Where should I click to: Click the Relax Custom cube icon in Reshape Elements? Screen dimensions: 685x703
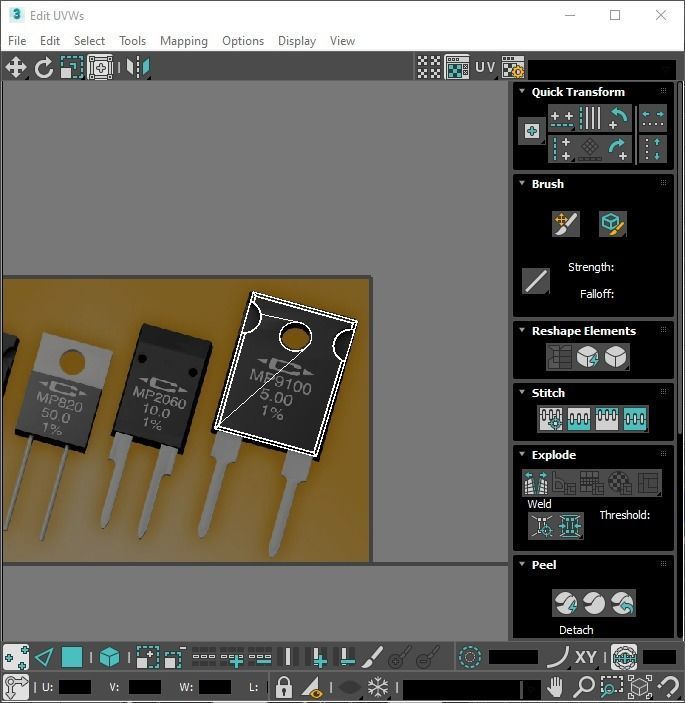616,357
